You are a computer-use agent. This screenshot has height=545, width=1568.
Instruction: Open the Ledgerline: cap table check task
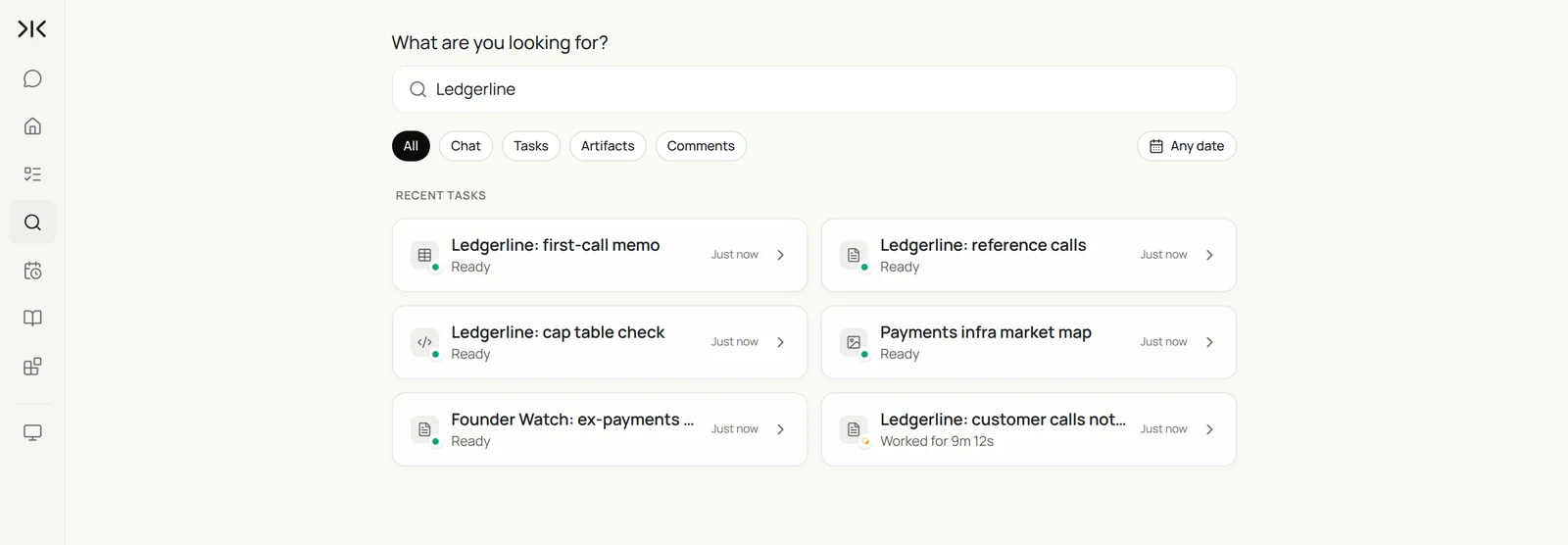(x=600, y=342)
